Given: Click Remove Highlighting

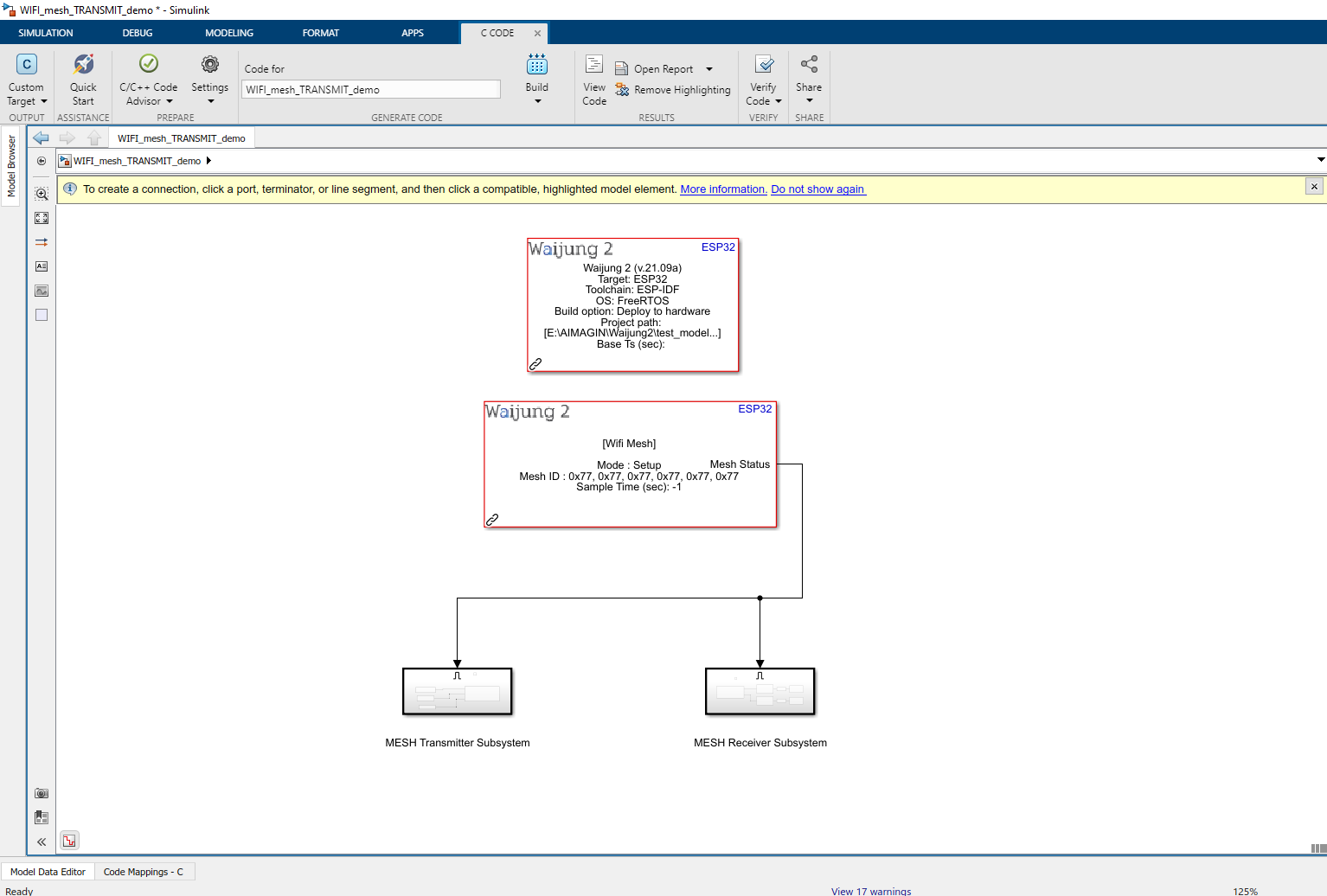Looking at the screenshot, I should 673,90.
